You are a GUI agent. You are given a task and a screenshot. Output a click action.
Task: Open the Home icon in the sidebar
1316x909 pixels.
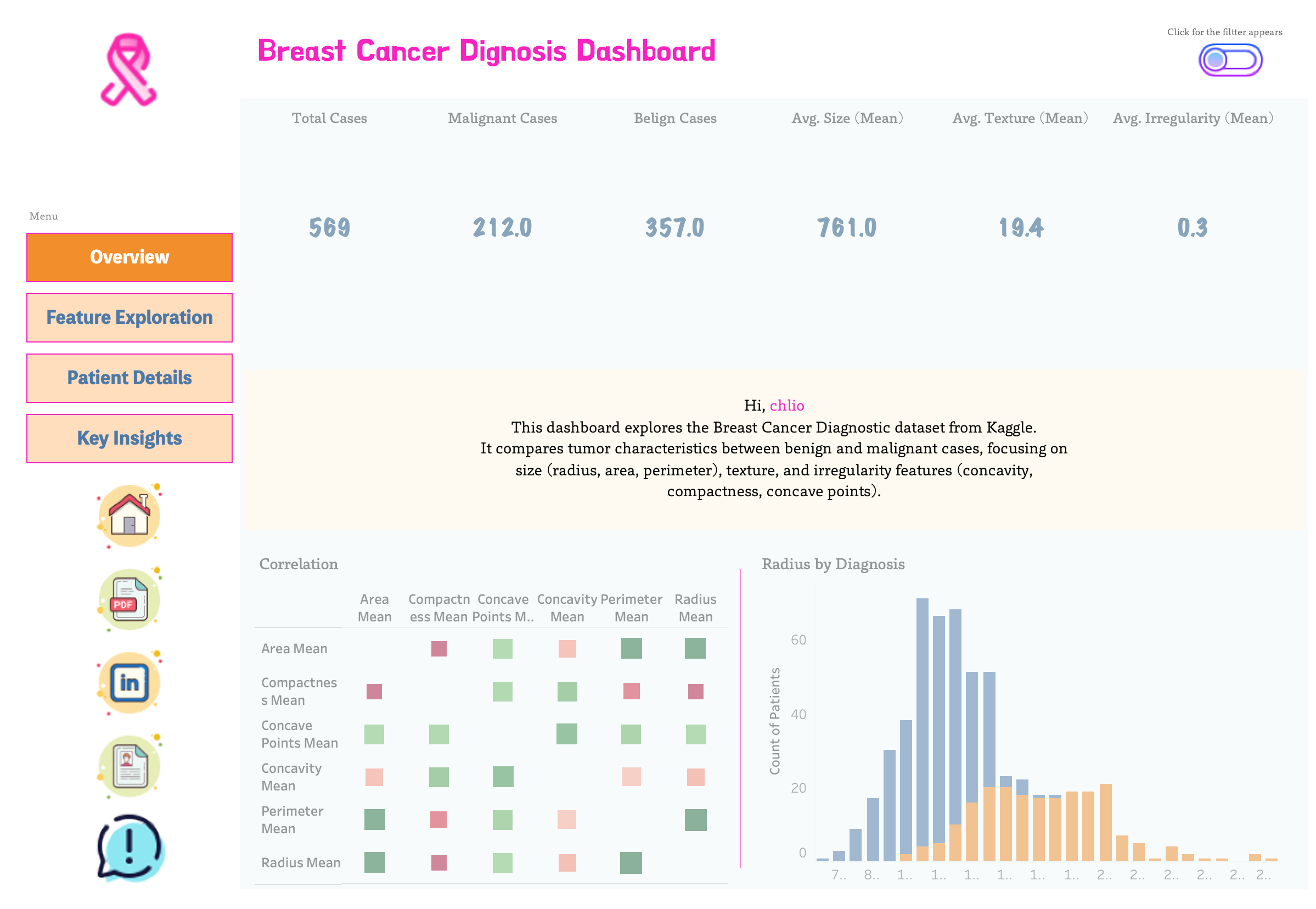pos(130,515)
